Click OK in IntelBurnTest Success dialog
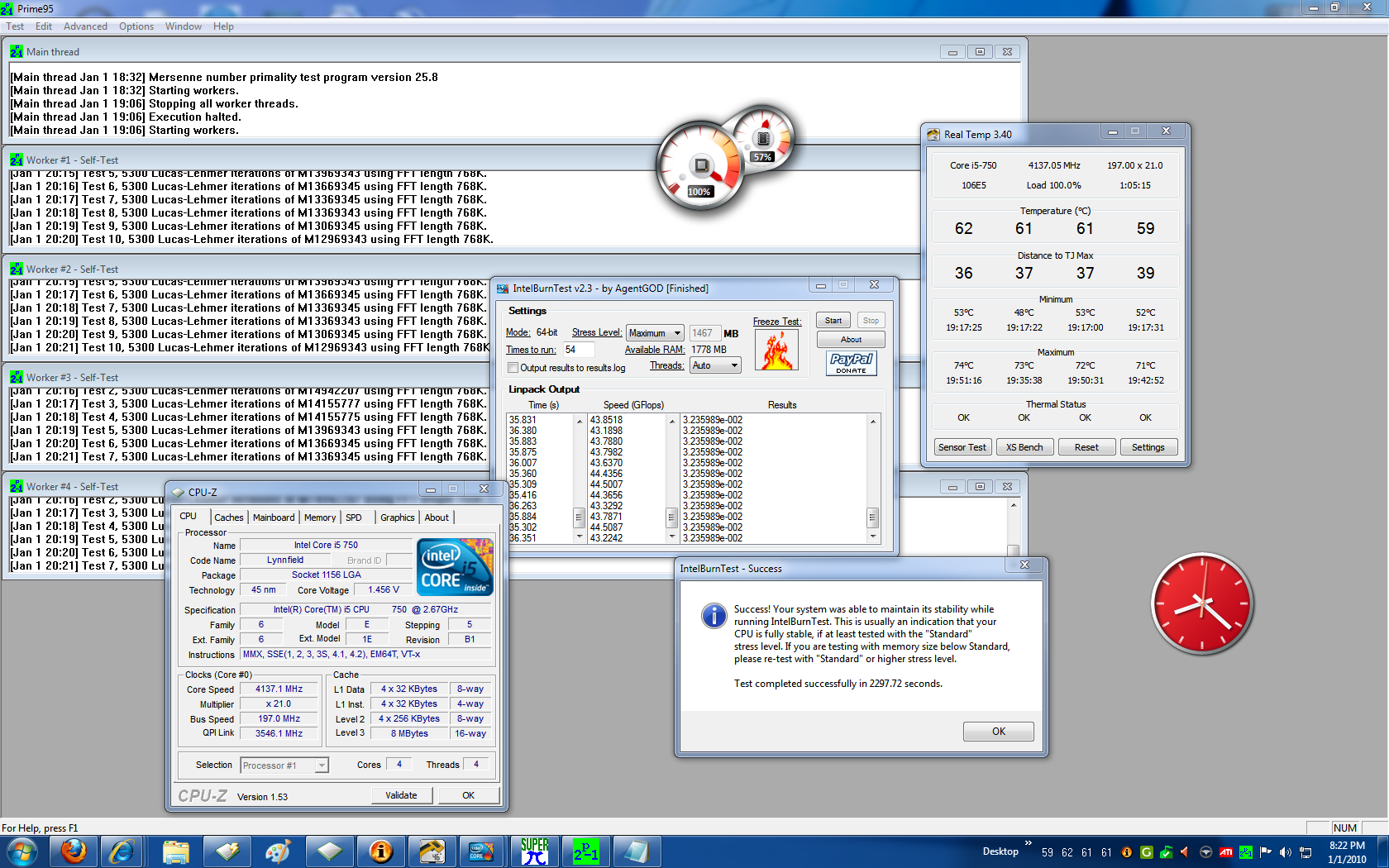The width and height of the screenshot is (1389, 868). tap(999, 732)
